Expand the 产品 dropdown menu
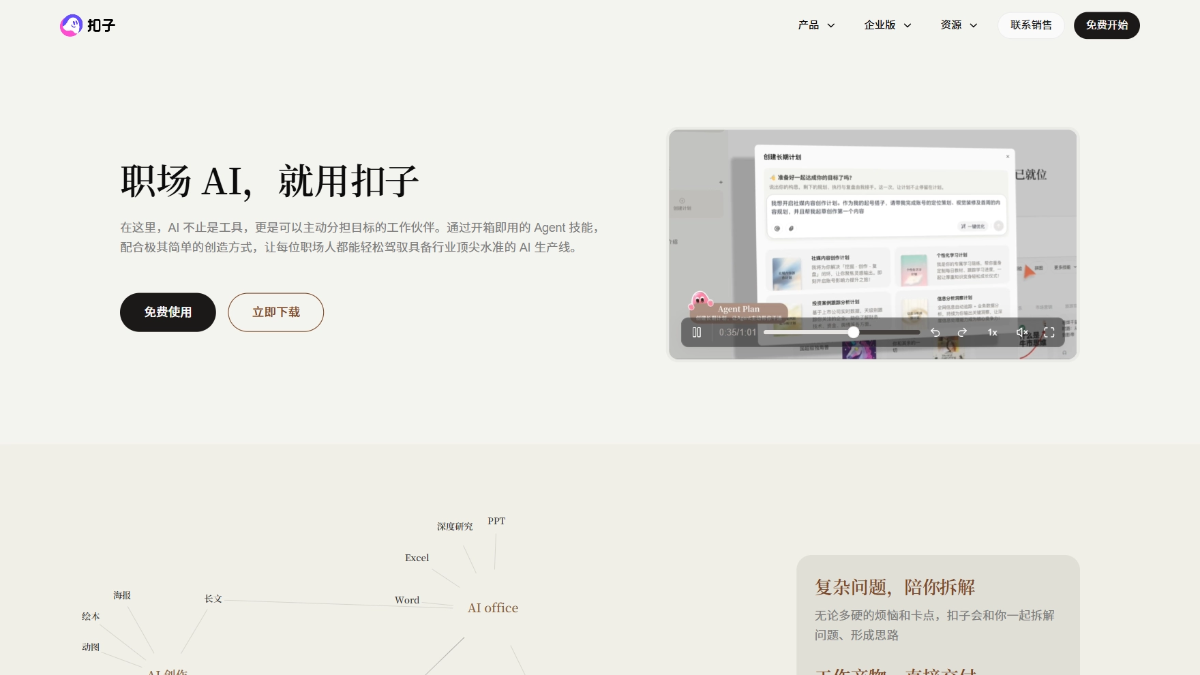 [816, 25]
